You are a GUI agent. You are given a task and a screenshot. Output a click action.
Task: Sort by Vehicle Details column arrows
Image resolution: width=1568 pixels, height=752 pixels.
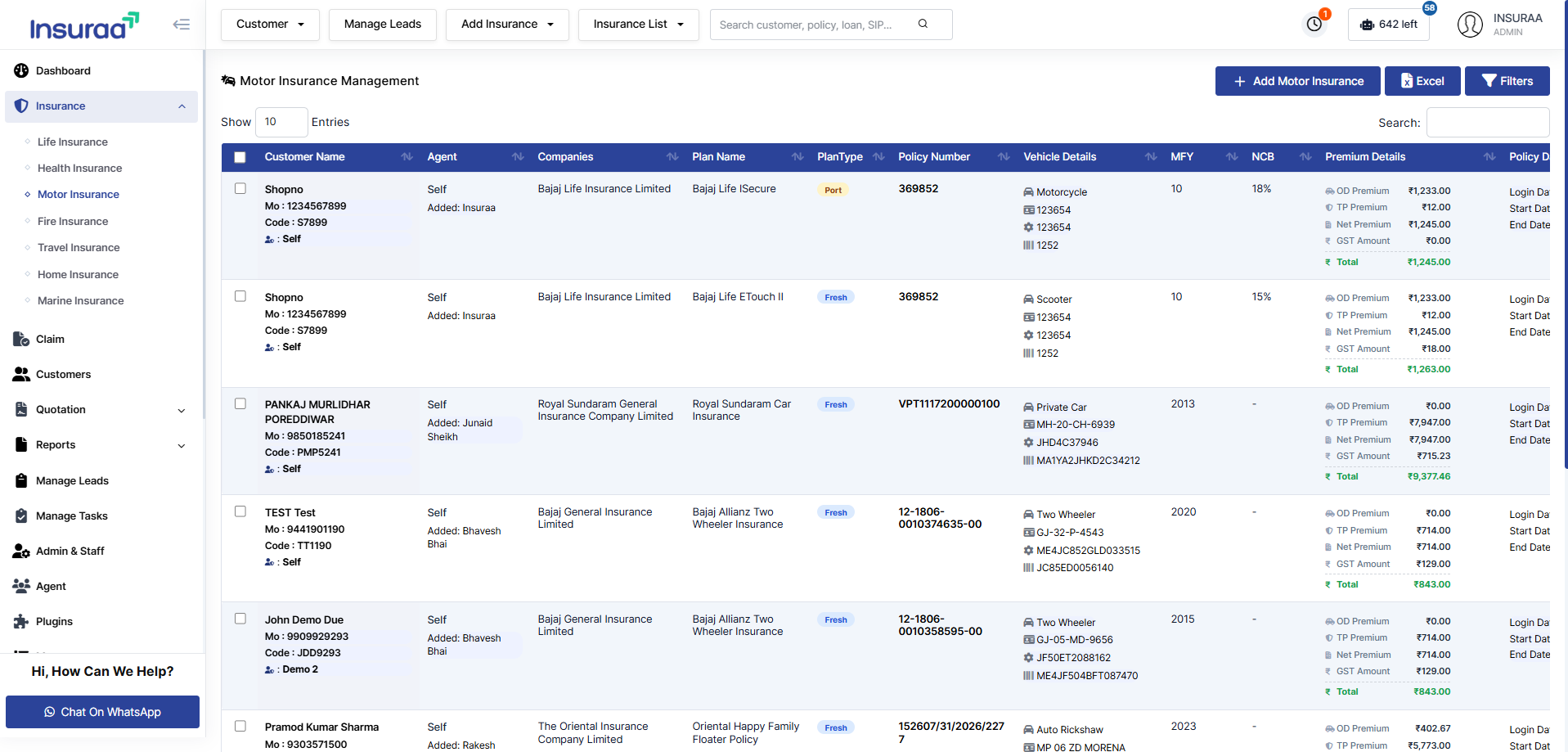pos(1151,156)
